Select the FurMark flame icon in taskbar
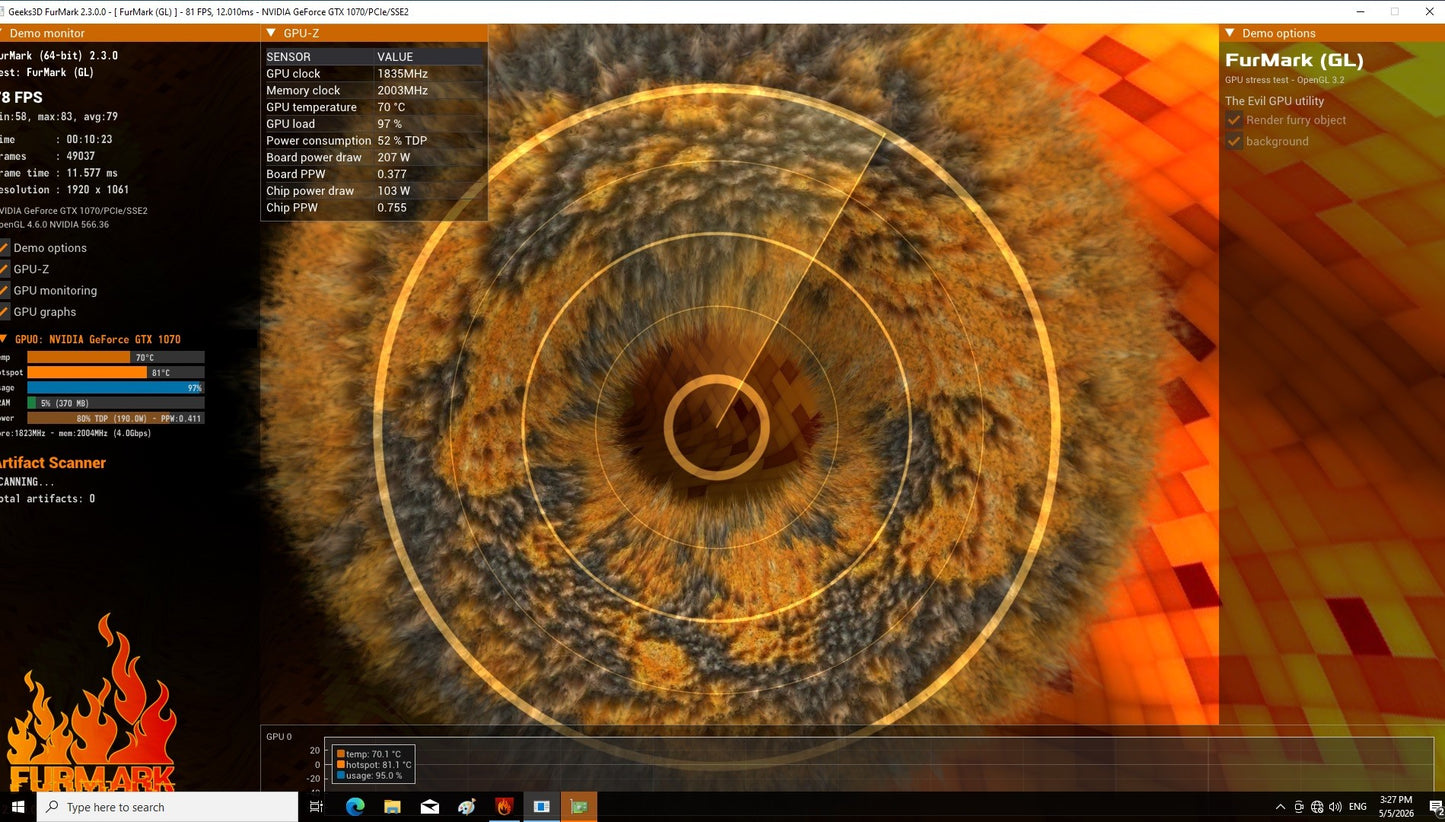 pyautogui.click(x=504, y=807)
